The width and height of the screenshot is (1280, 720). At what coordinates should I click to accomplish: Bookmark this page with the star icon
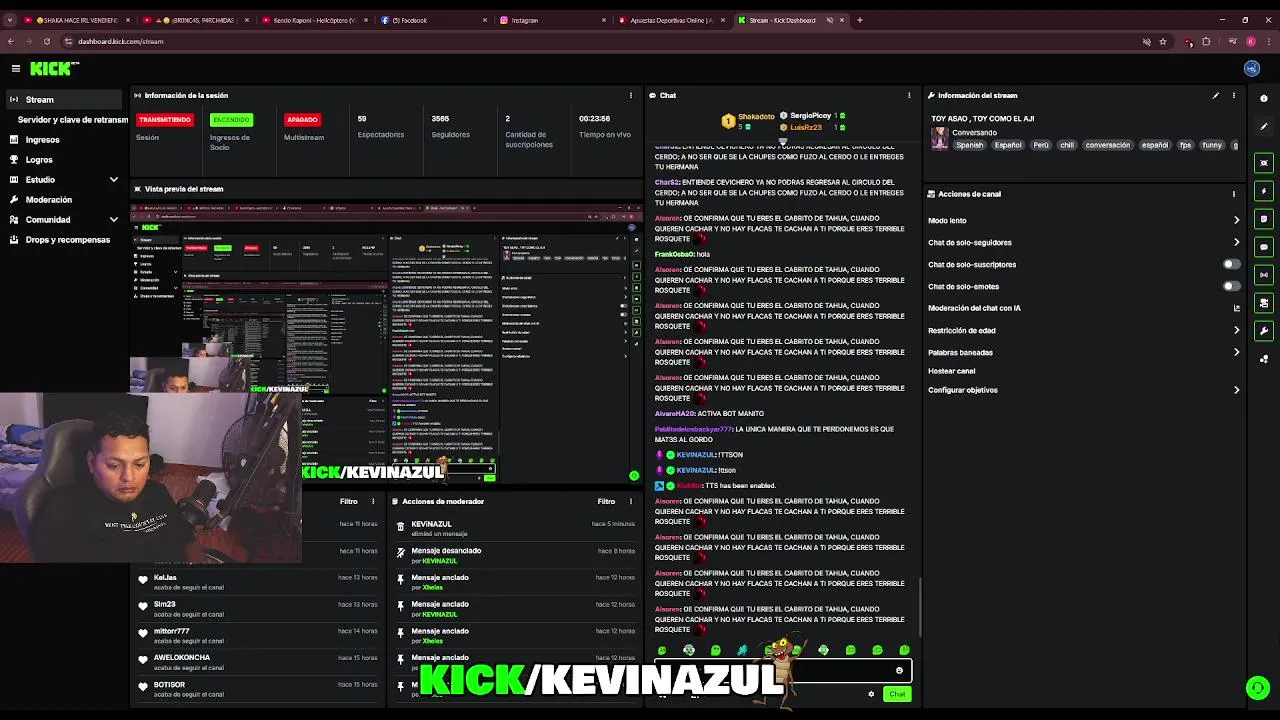(x=1163, y=41)
